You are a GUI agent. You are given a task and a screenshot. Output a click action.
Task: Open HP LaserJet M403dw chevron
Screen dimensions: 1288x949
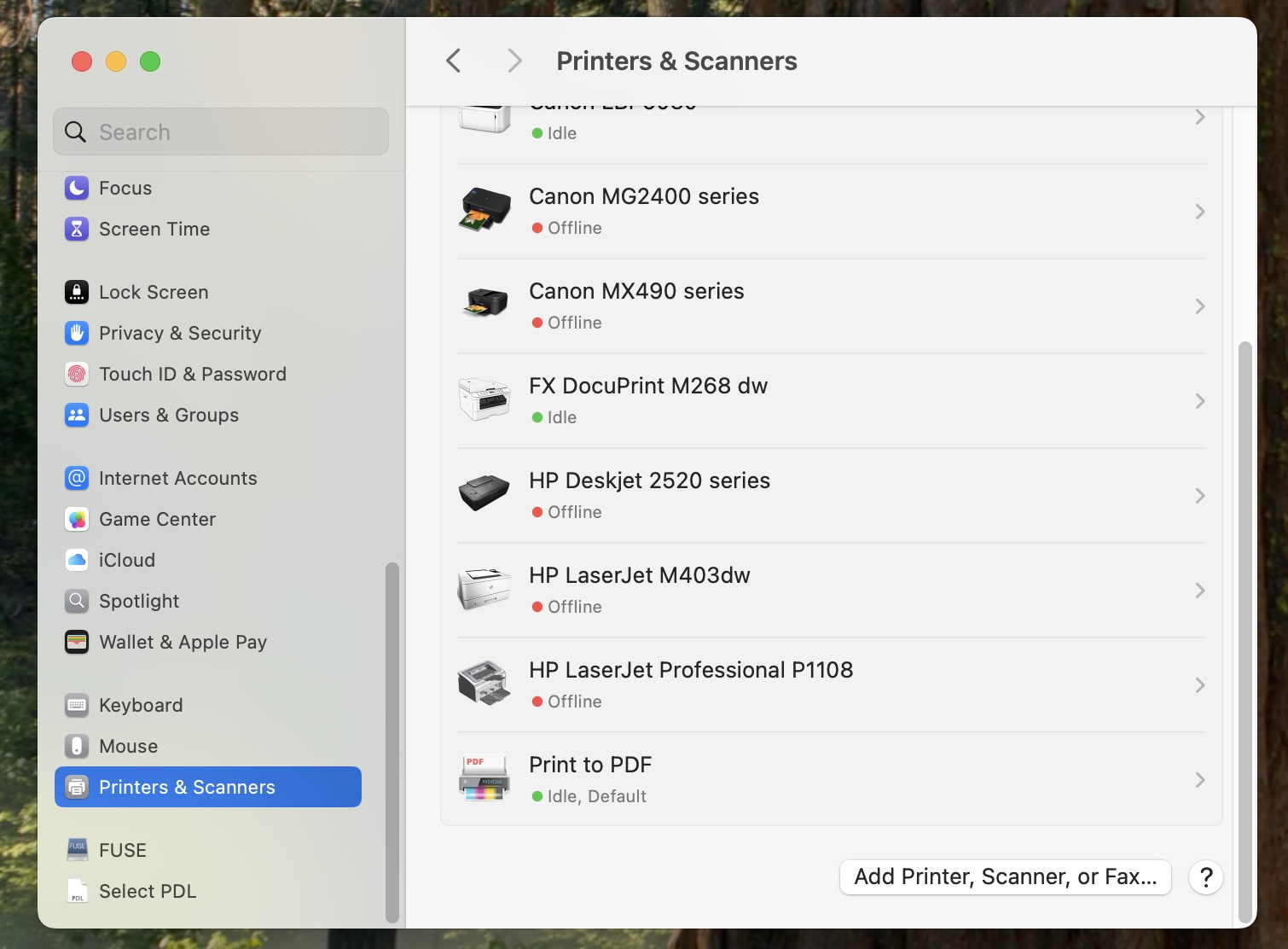(1200, 591)
